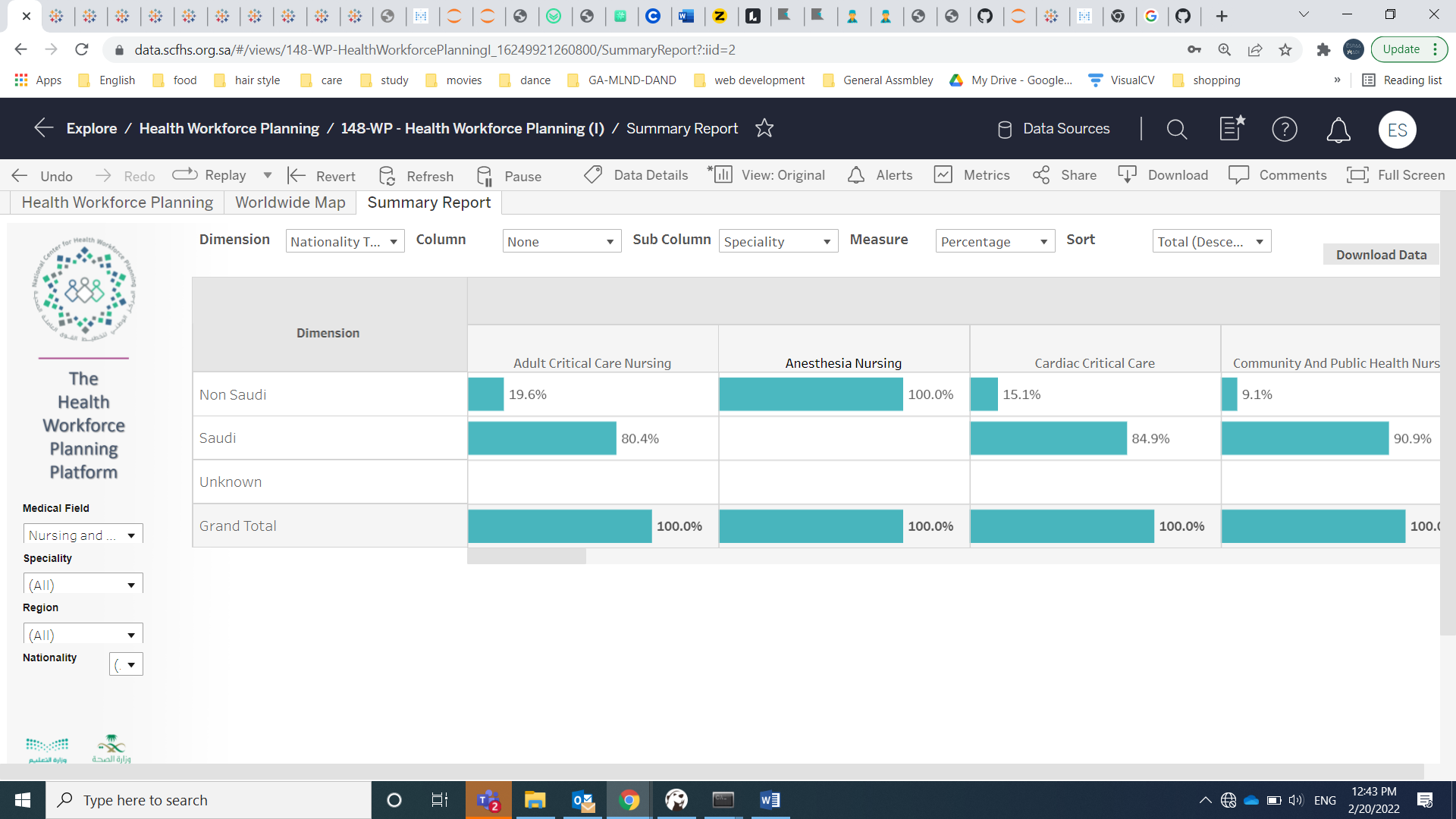Open the Medical Field Nursing dropdown
Image resolution: width=1456 pixels, height=819 pixels.
point(83,535)
